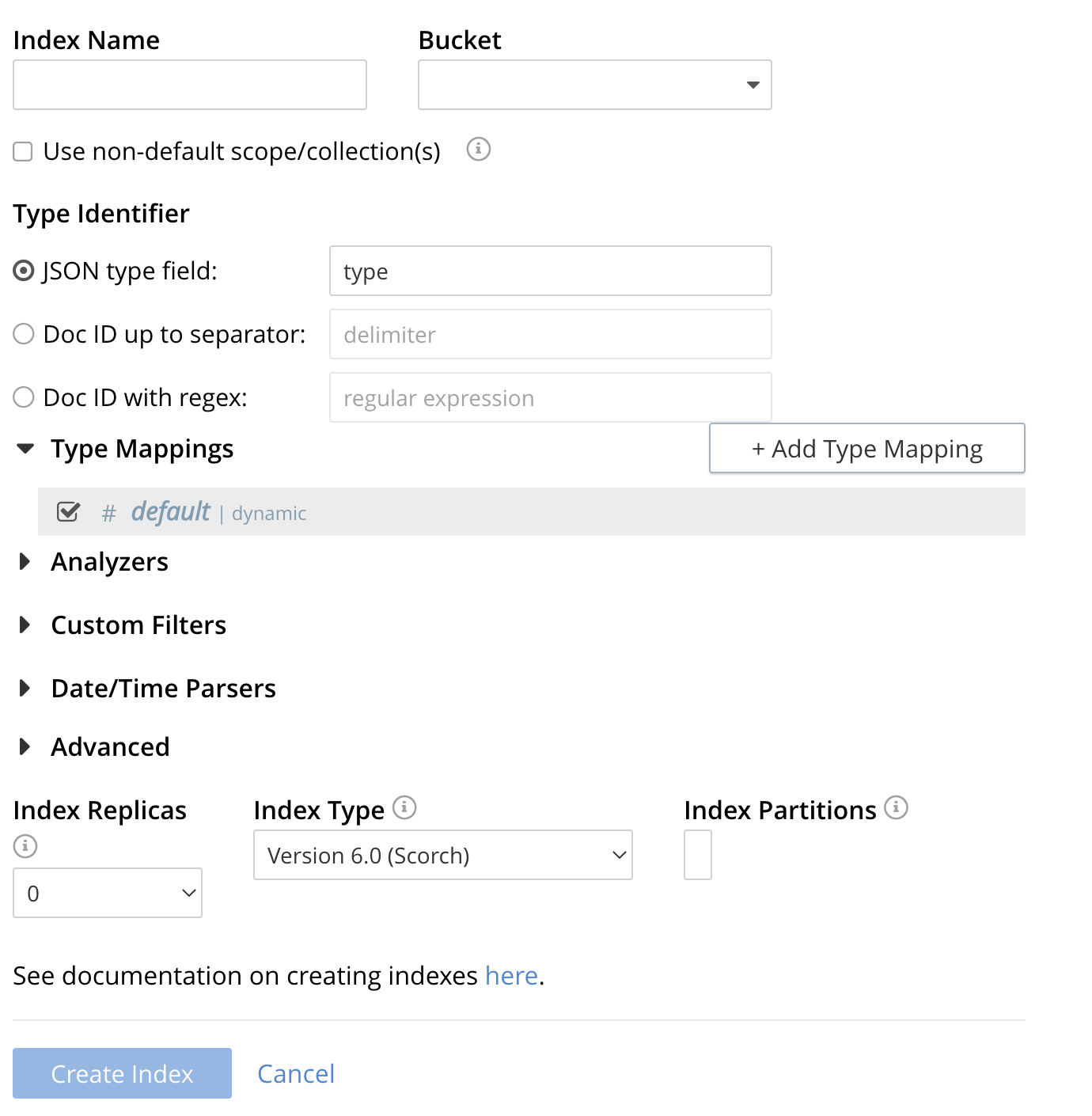Select the JSON type field radio button
This screenshot has width=1092, height=1116.
click(24, 271)
